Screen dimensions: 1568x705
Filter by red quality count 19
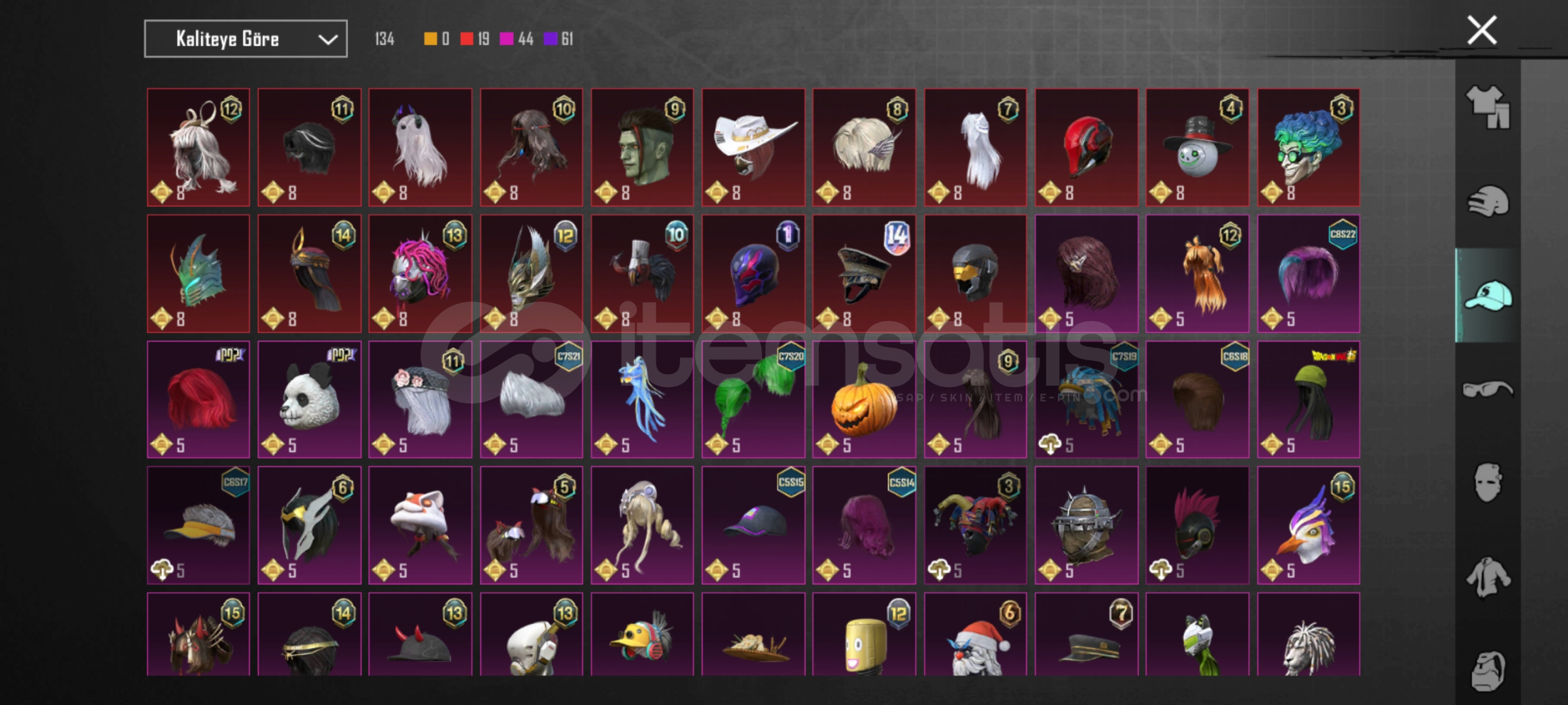pos(475,39)
